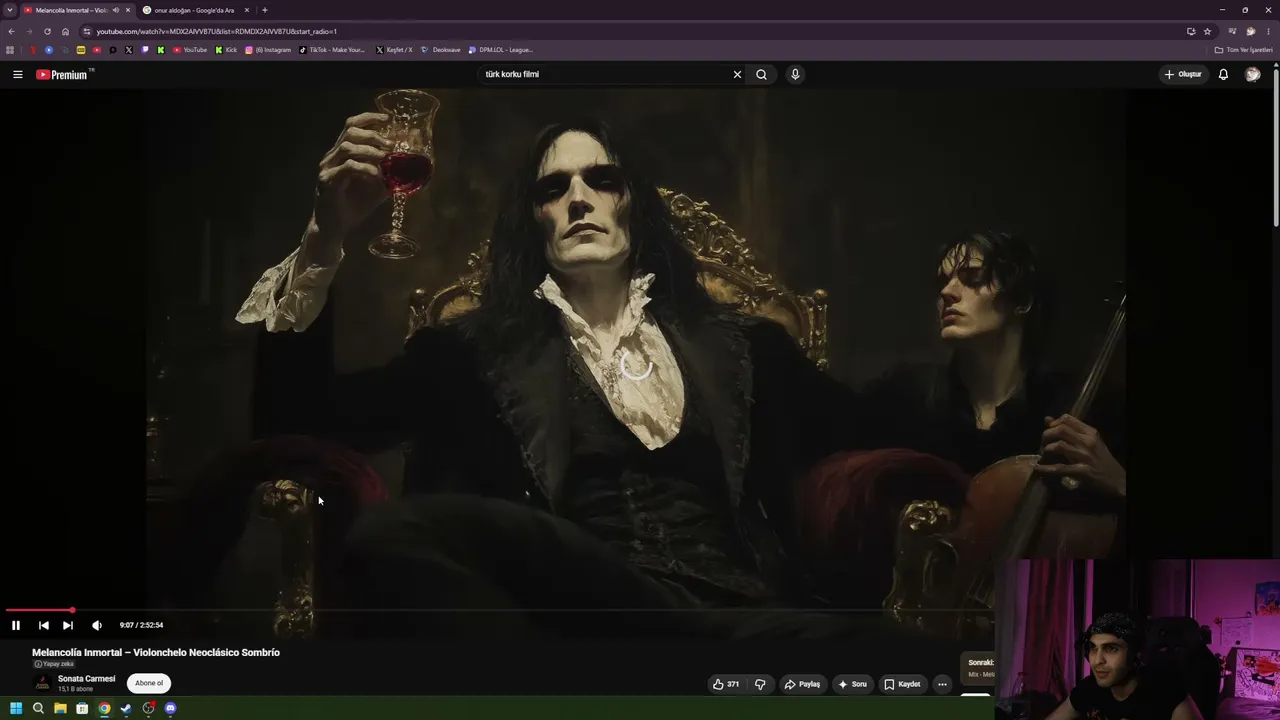Open the Twitch bookmark icon
The image size is (1280, 720).
145,50
